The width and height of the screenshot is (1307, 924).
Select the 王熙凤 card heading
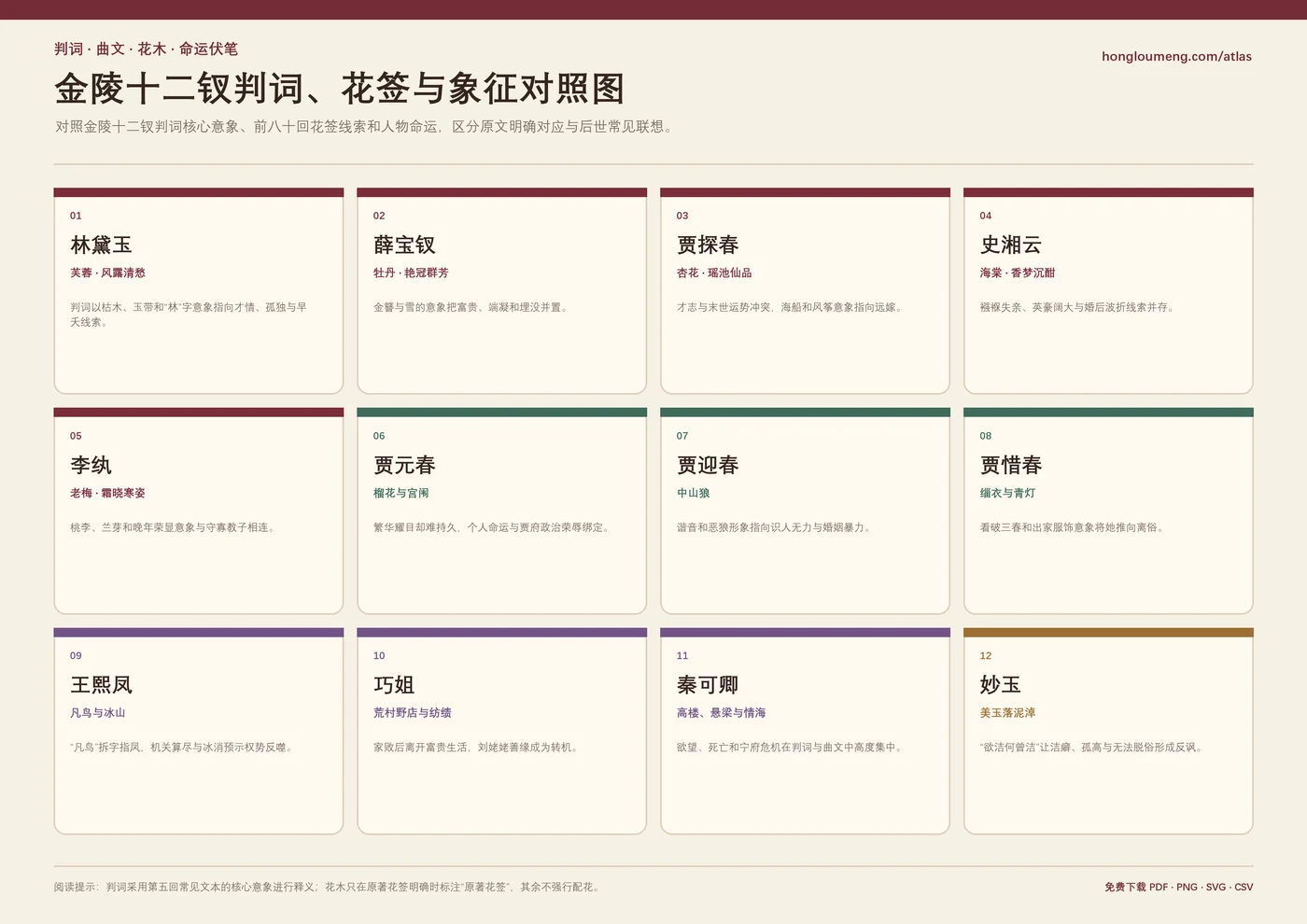pyautogui.click(x=101, y=685)
